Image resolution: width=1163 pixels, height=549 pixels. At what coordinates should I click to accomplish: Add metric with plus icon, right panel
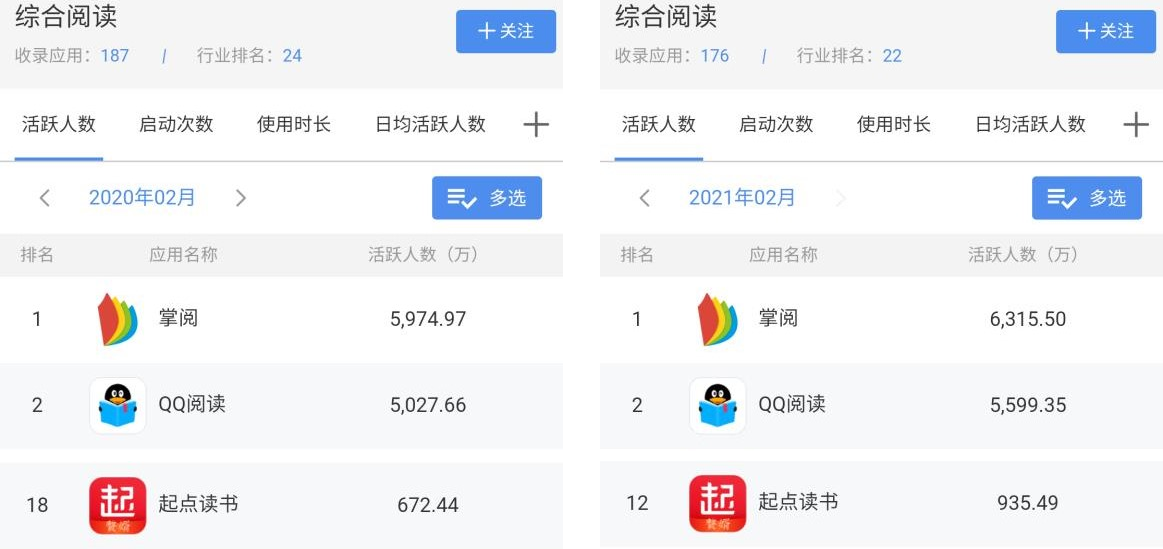click(1136, 125)
